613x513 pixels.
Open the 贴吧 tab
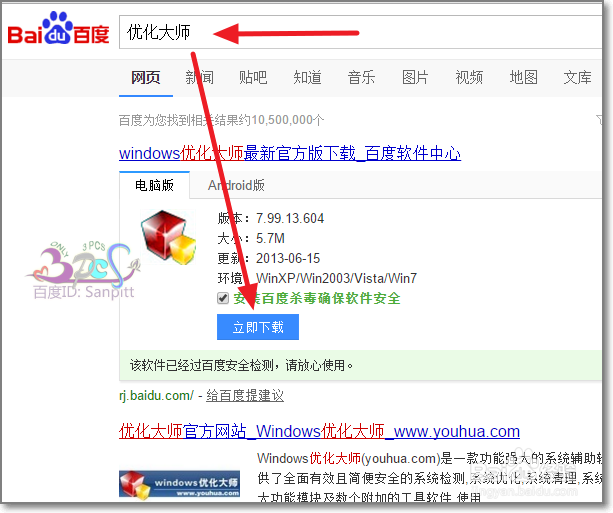(253, 77)
